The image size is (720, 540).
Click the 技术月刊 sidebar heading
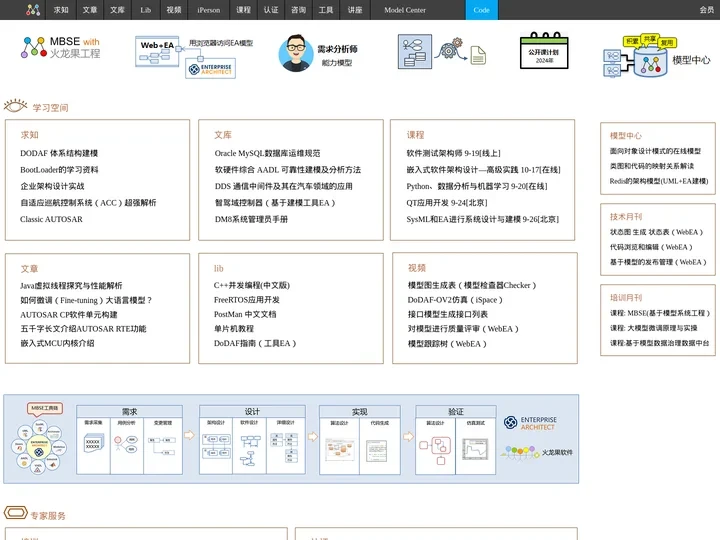coord(626,216)
